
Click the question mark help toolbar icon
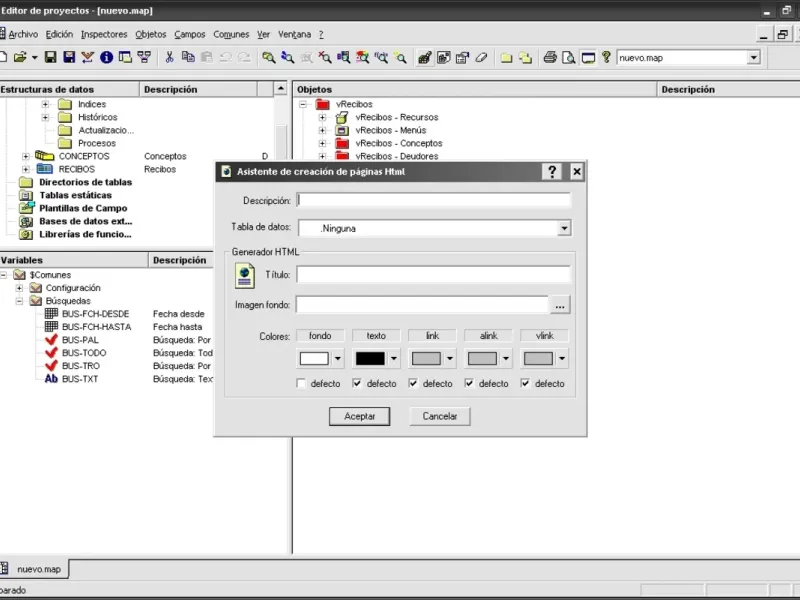(x=606, y=57)
